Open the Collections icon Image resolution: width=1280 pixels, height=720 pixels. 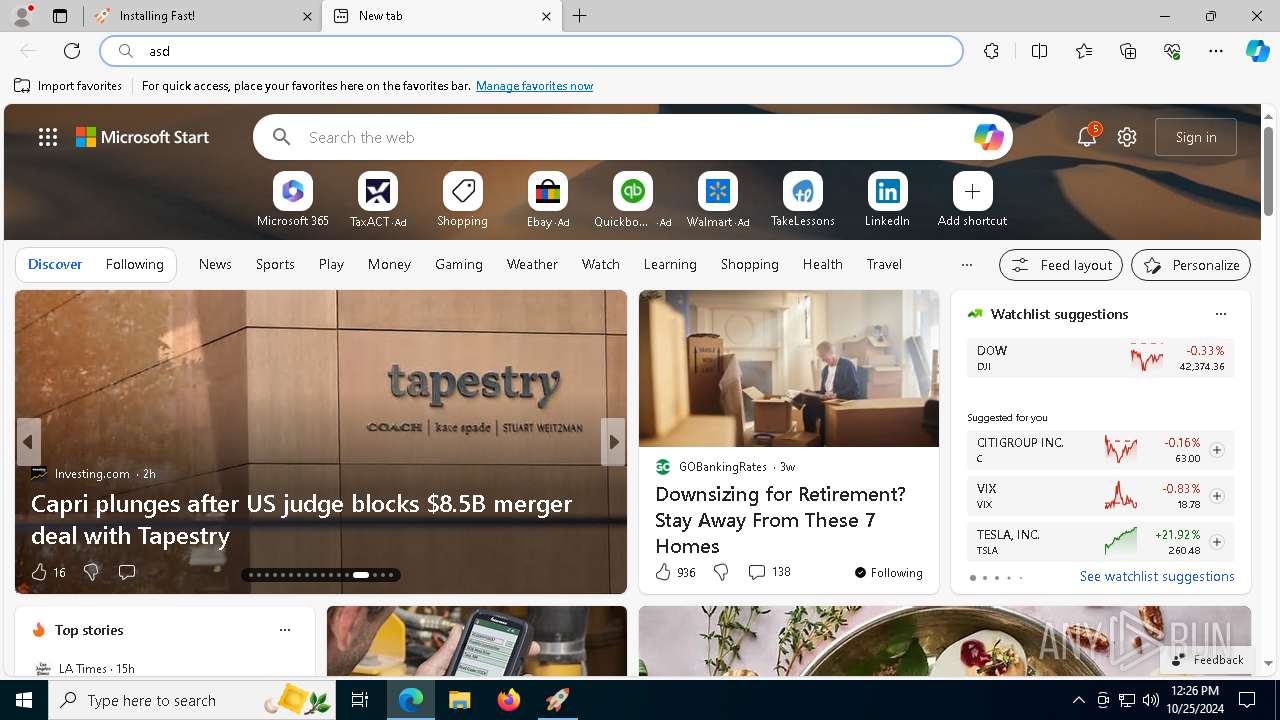tap(1128, 51)
